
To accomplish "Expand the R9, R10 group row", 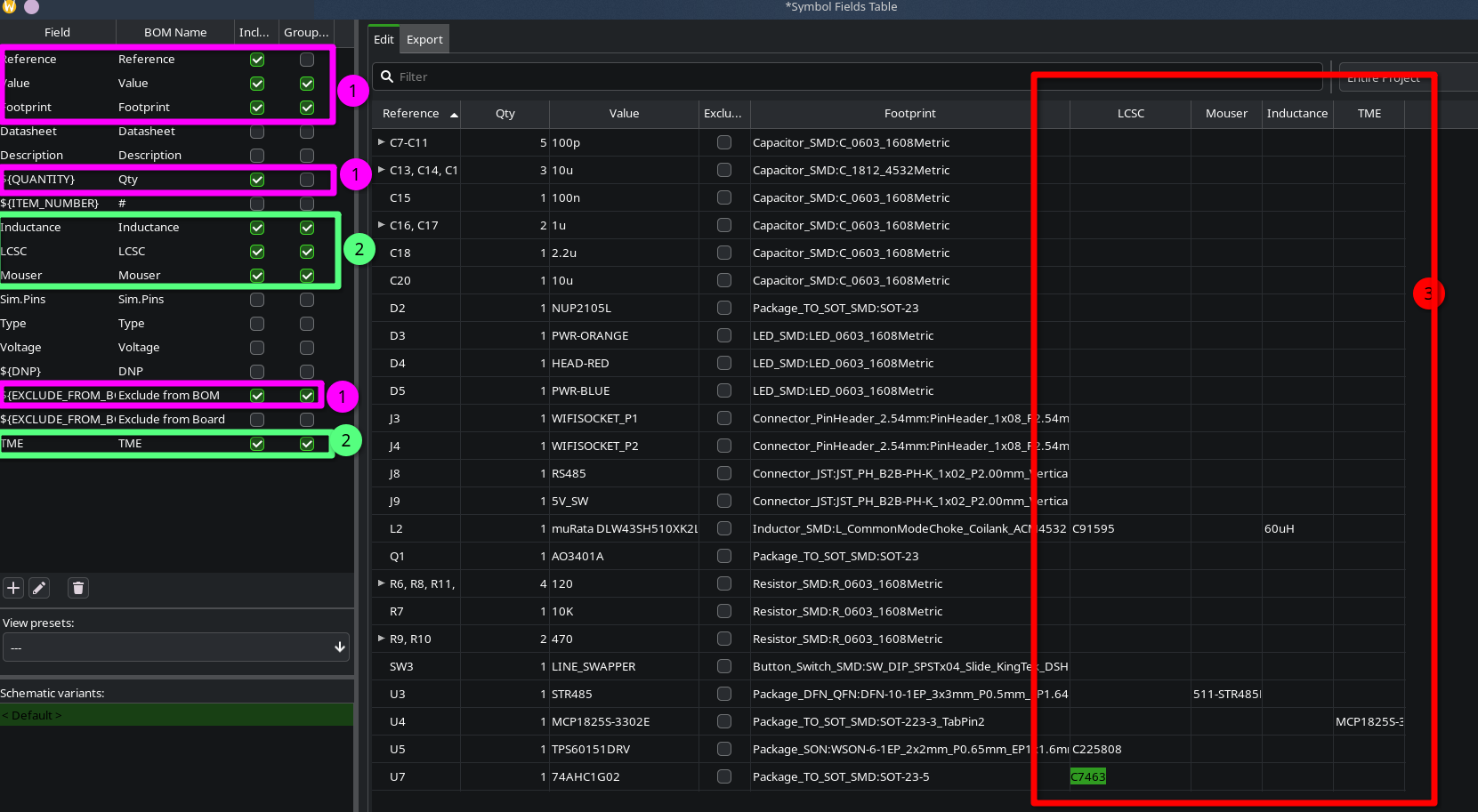I will click(382, 639).
